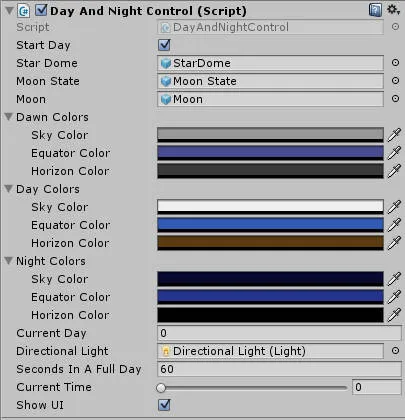Pick Day Horizon Color with eyedropper
The width and height of the screenshot is (405, 420).
(x=394, y=243)
